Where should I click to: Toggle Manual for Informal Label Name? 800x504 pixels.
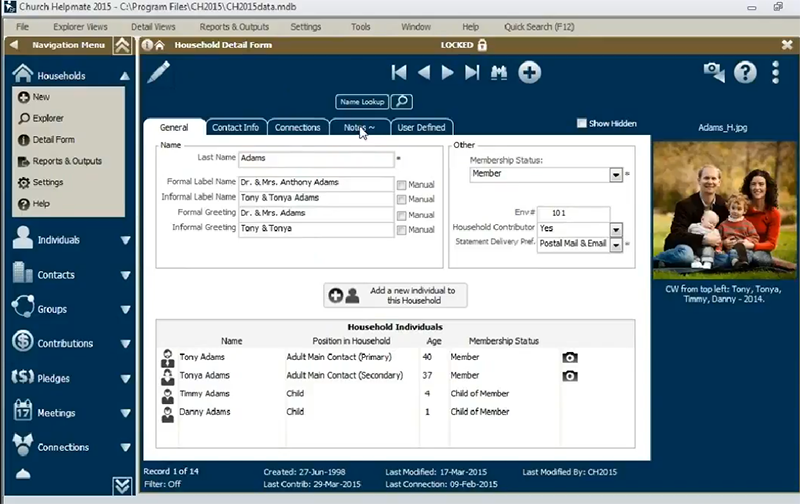point(402,199)
